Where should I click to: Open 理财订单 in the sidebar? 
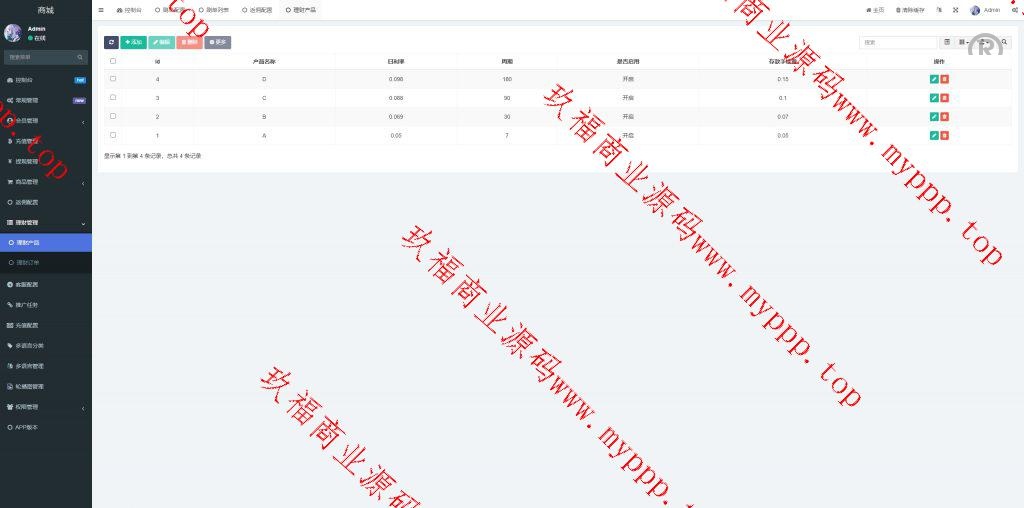28,263
